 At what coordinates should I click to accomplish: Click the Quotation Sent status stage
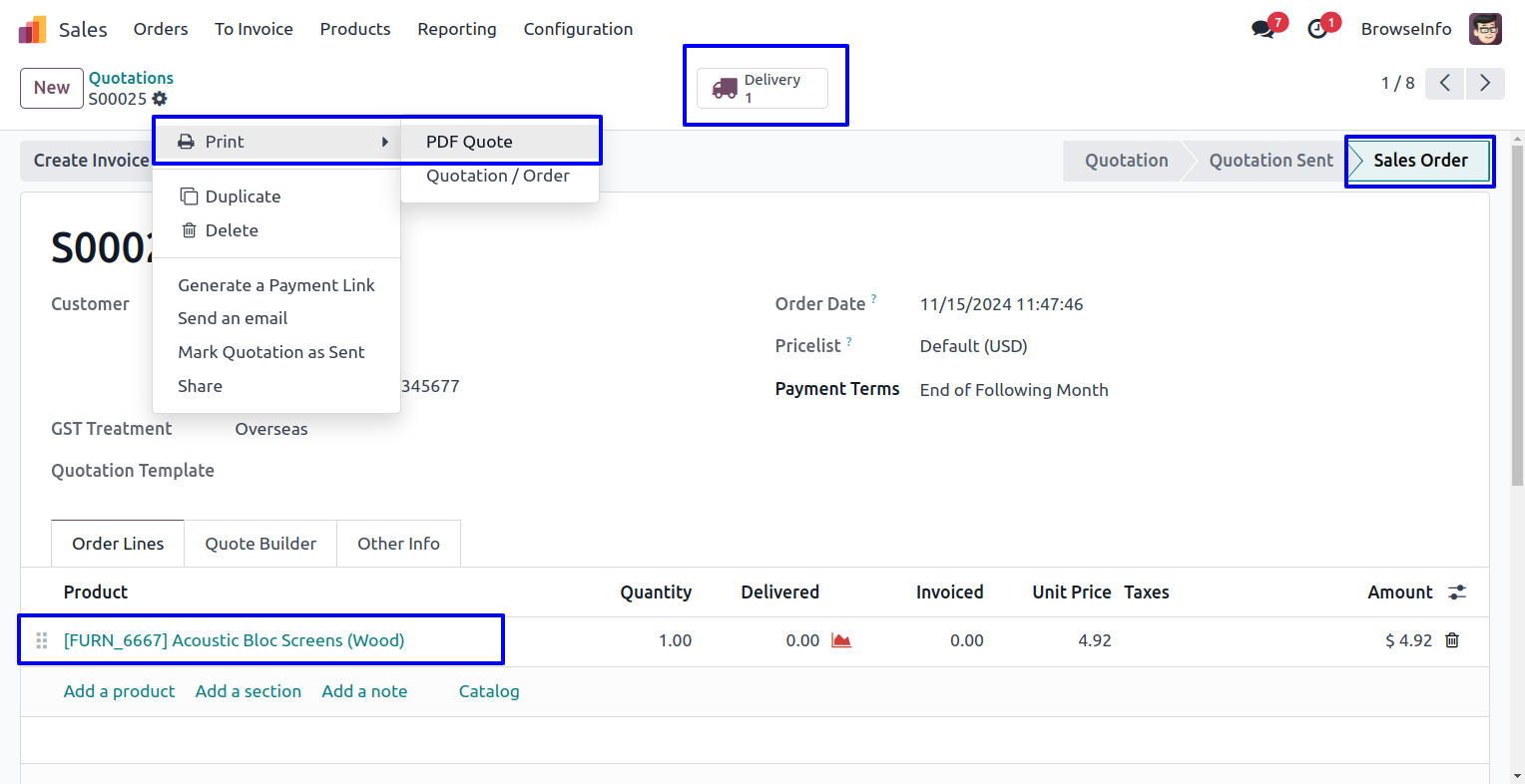pos(1271,161)
